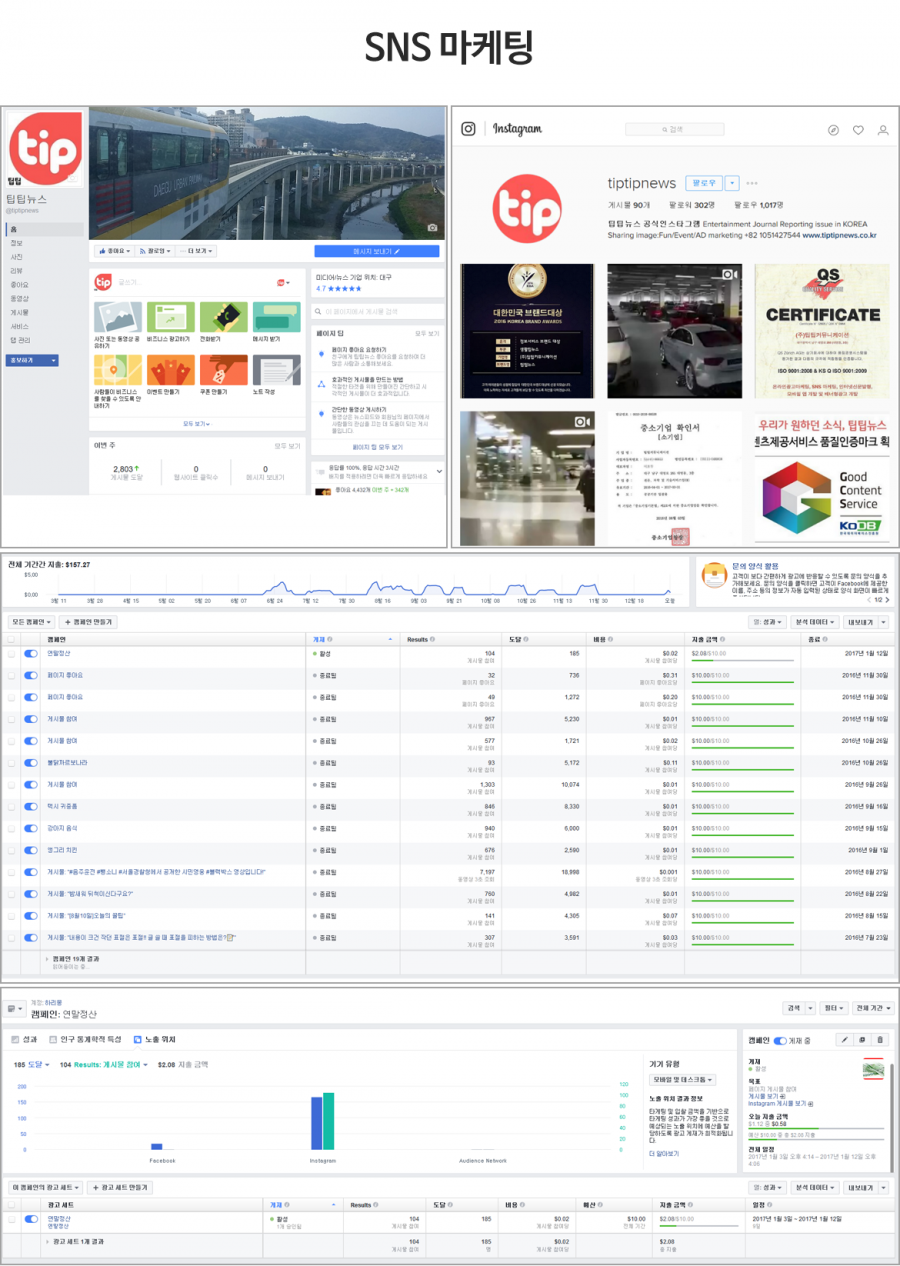Click the map pin business location tile
The width and height of the screenshot is (900, 1266).
pyautogui.click(x=117, y=370)
